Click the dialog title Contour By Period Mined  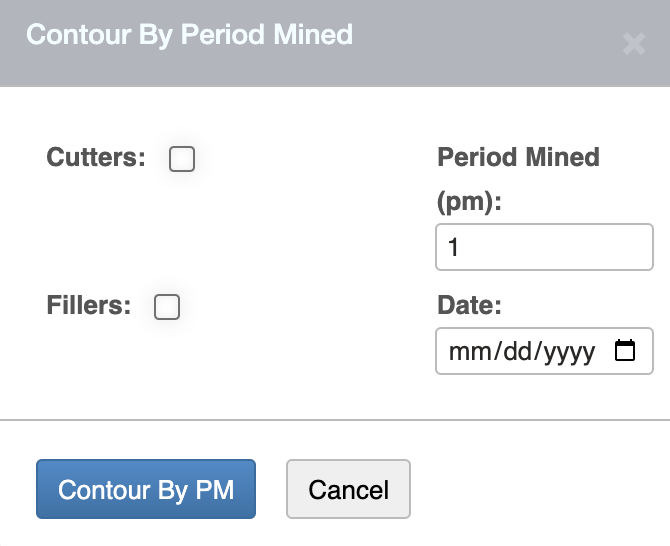189,35
